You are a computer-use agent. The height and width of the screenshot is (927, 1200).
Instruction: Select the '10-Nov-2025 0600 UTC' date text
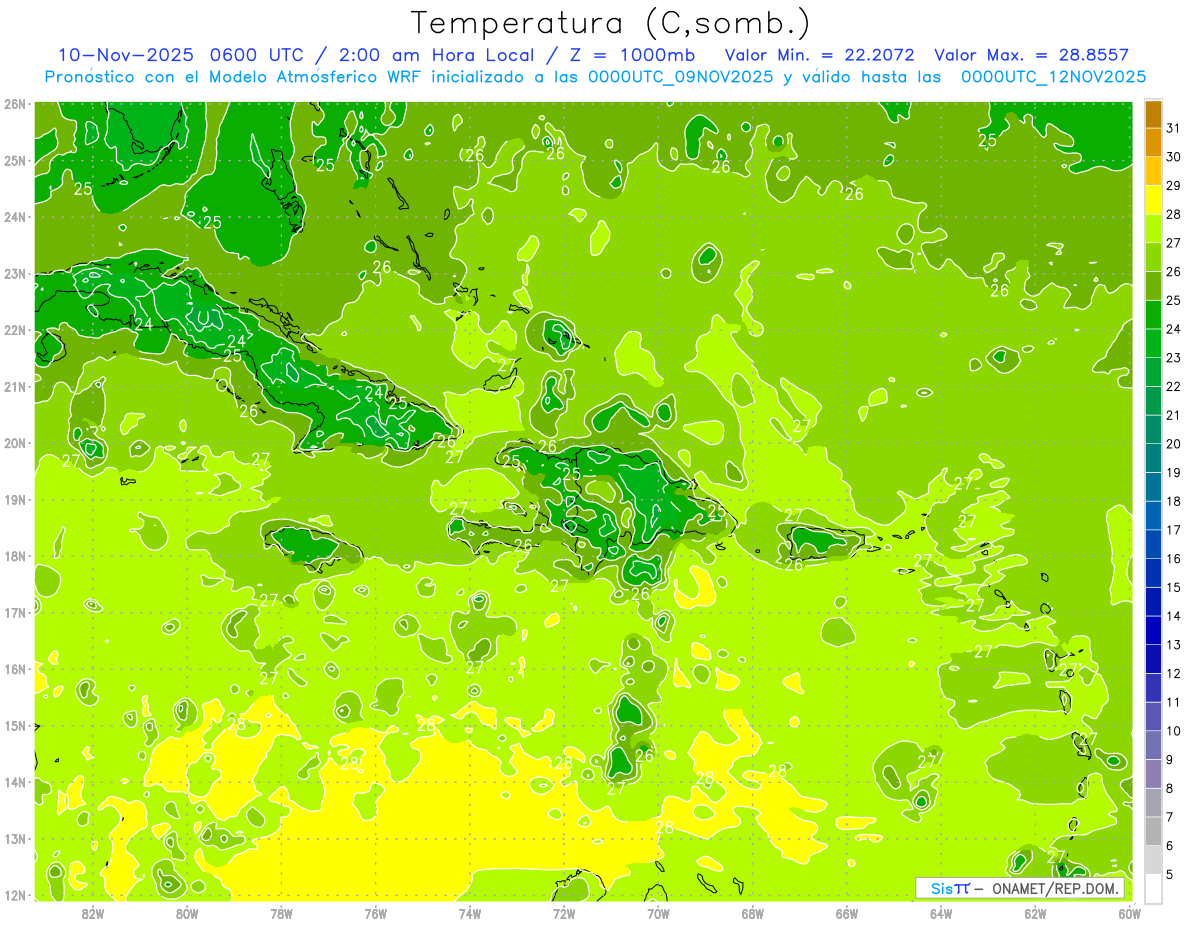(182, 54)
